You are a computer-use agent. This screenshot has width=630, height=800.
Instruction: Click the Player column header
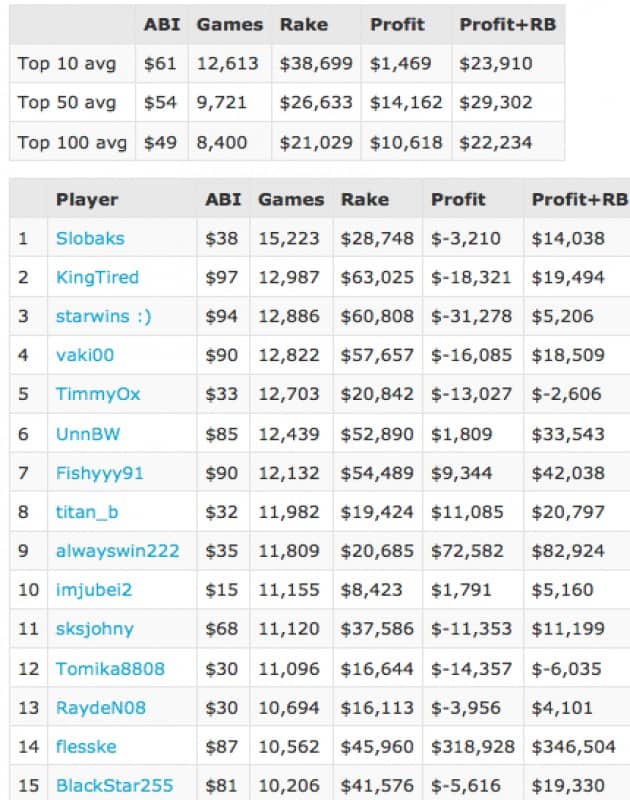(x=87, y=200)
